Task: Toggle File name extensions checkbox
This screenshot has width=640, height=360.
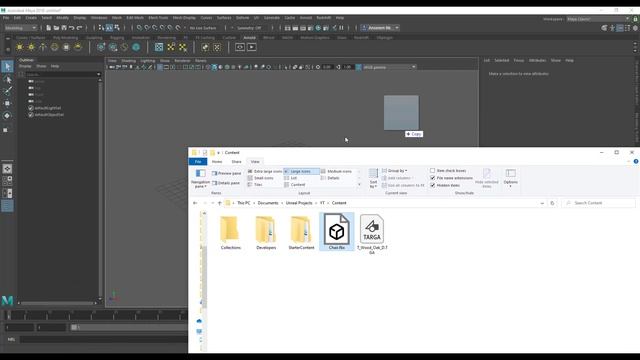Action: [432, 178]
